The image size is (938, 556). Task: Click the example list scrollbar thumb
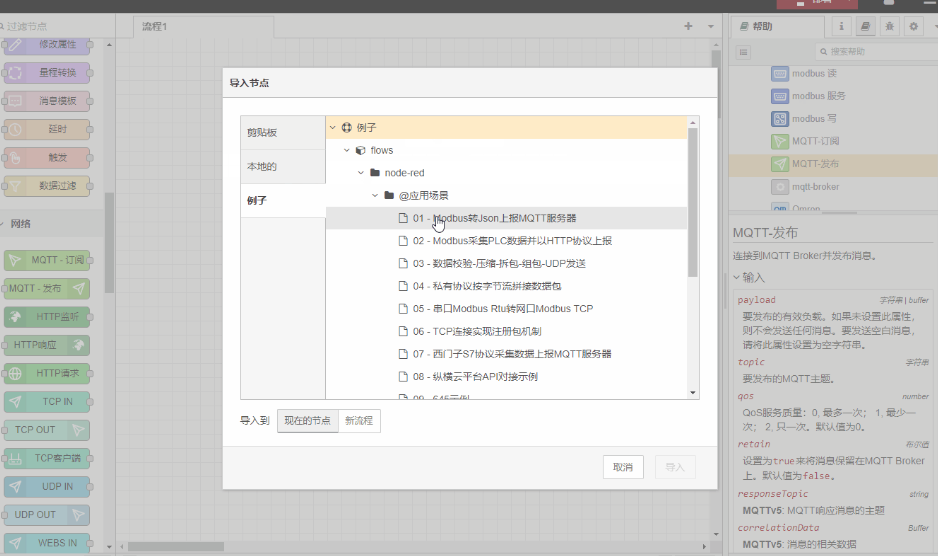coord(693,202)
